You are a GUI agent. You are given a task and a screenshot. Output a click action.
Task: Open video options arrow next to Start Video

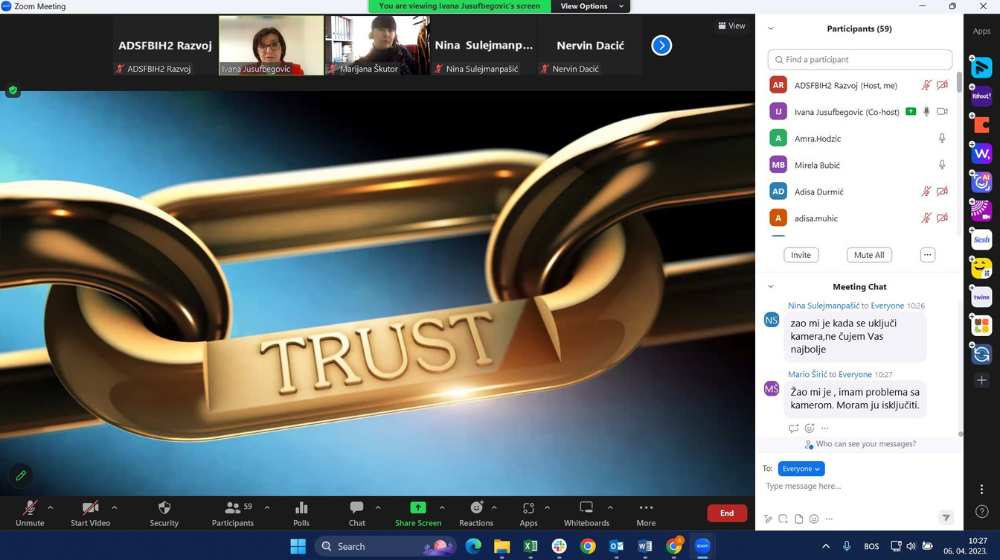tap(114, 508)
